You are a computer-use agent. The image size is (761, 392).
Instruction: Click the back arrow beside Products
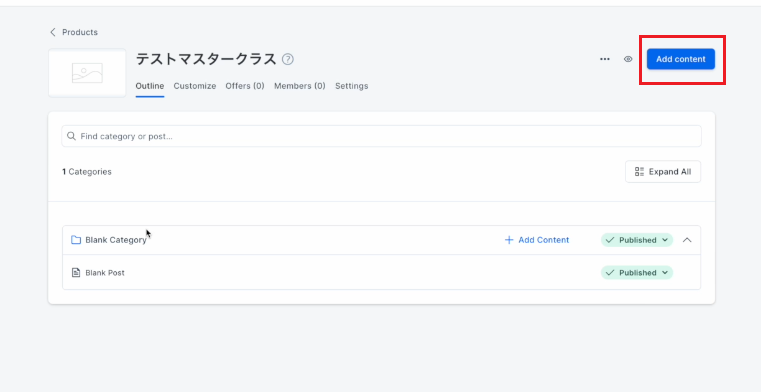pyautogui.click(x=53, y=32)
